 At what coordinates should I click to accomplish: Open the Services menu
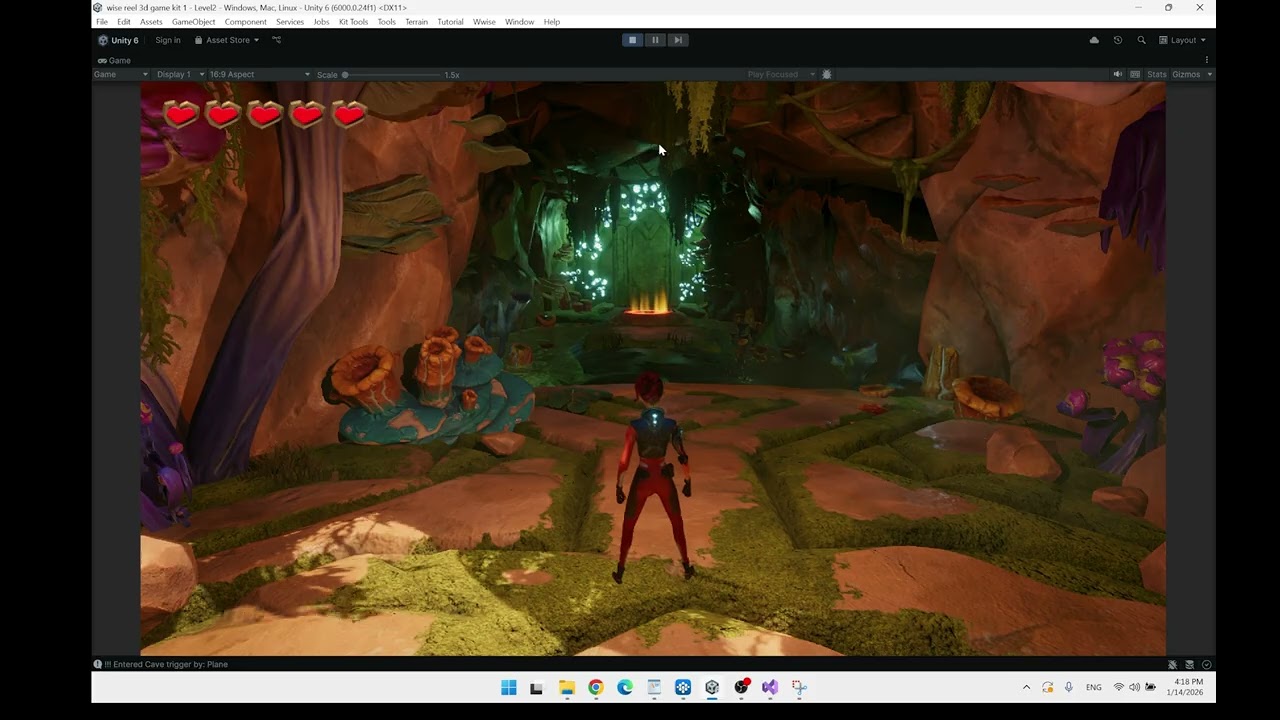(x=290, y=22)
